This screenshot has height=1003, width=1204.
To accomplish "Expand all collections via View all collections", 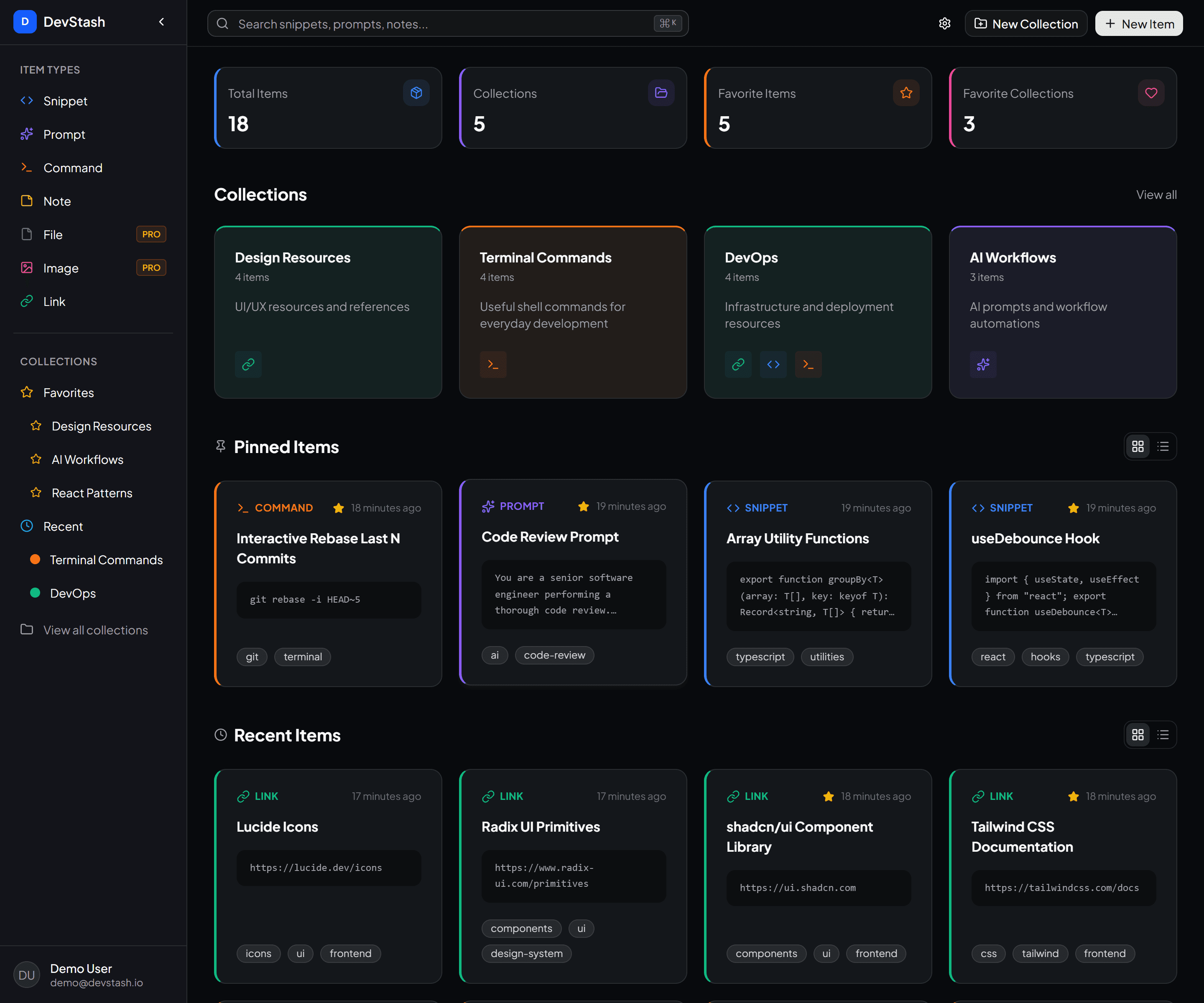I will coord(94,630).
